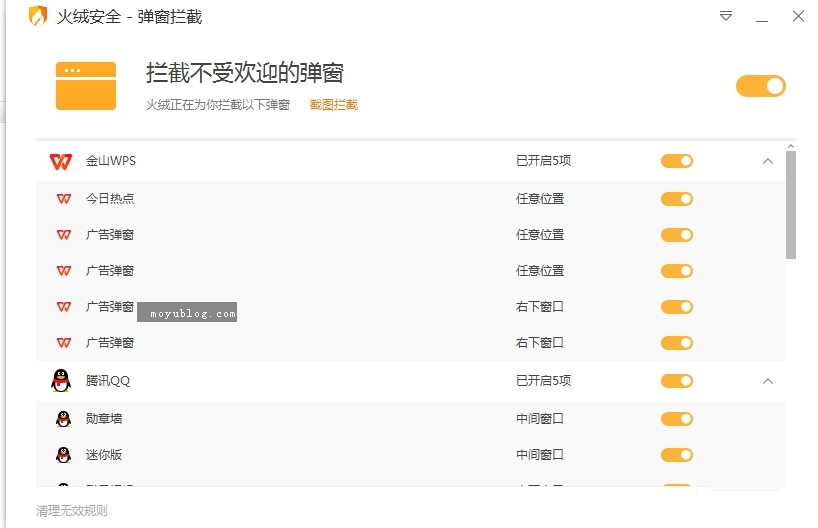Disable the 勋章墙 popup blocking
This screenshot has width=818, height=528.
click(677, 419)
